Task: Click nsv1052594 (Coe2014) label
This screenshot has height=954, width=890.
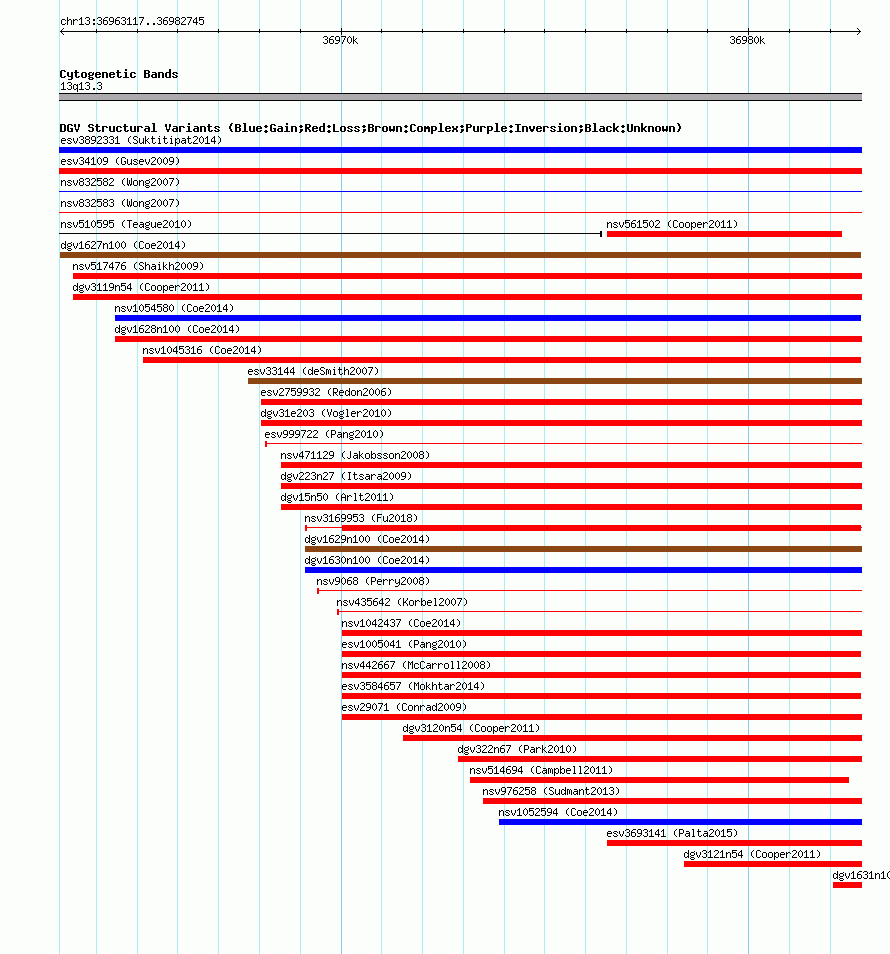Action: tap(558, 812)
